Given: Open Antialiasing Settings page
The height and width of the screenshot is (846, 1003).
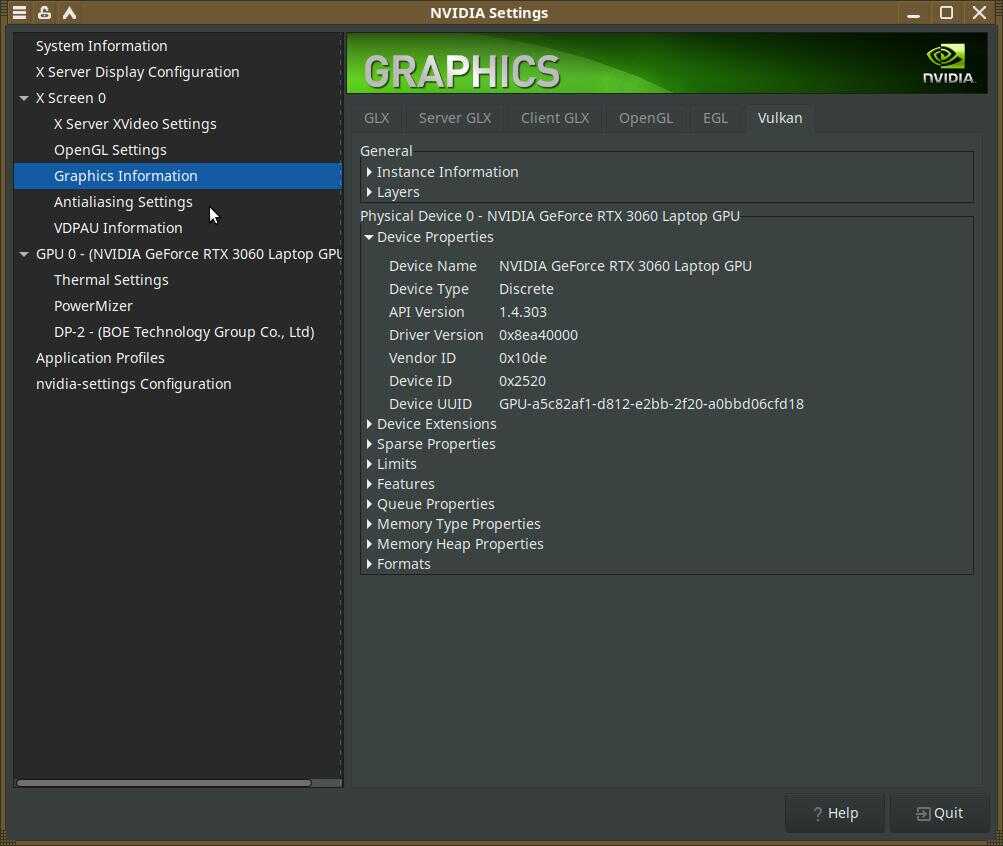Looking at the screenshot, I should point(123,202).
